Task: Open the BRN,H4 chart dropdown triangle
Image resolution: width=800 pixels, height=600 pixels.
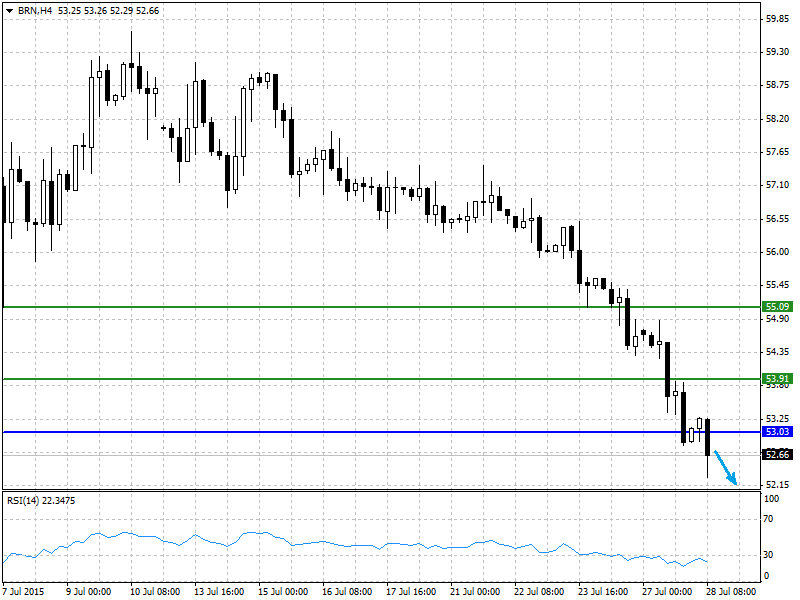Action: [9, 11]
